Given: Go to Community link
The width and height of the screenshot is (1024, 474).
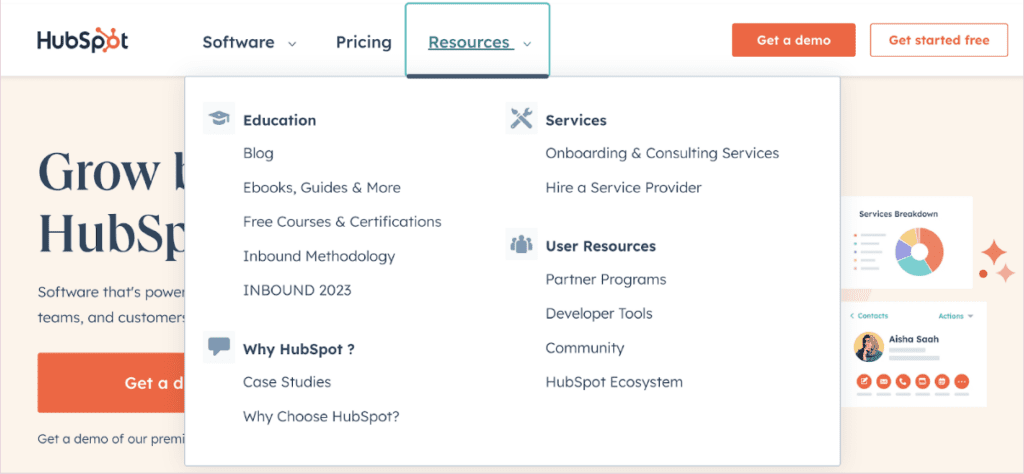Looking at the screenshot, I should [x=585, y=348].
